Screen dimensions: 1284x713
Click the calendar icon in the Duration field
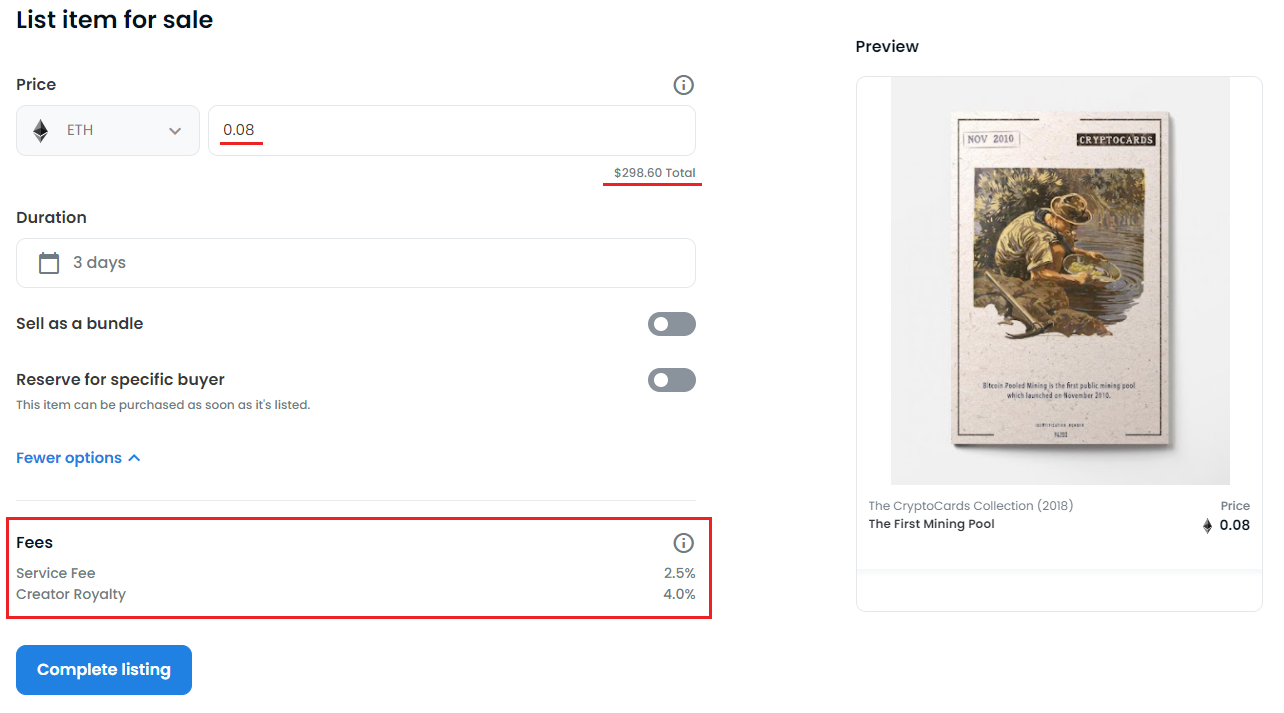[x=49, y=262]
